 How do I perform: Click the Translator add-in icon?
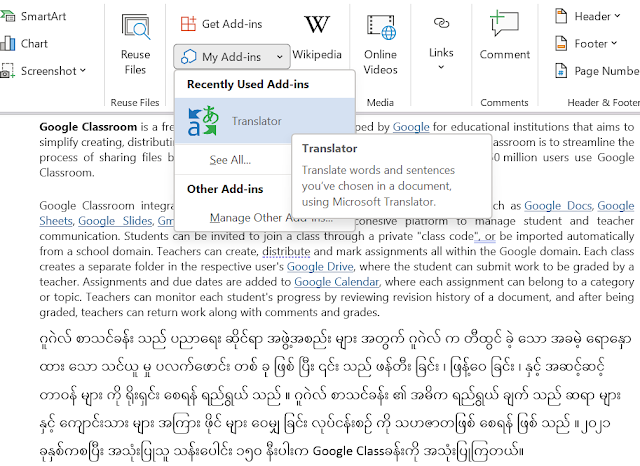pyautogui.click(x=203, y=121)
